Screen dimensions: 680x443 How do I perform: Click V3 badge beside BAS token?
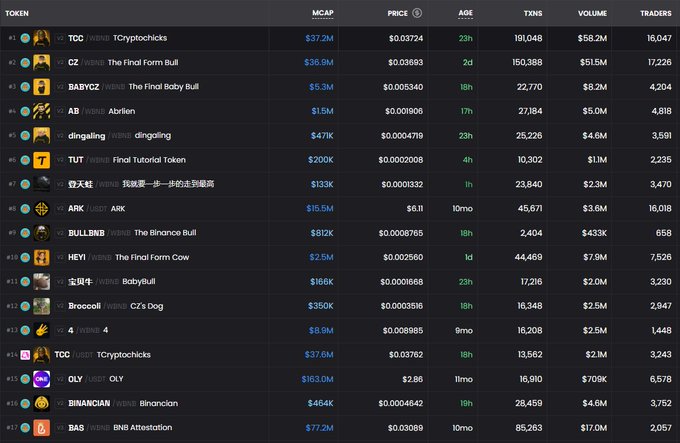[x=60, y=427]
